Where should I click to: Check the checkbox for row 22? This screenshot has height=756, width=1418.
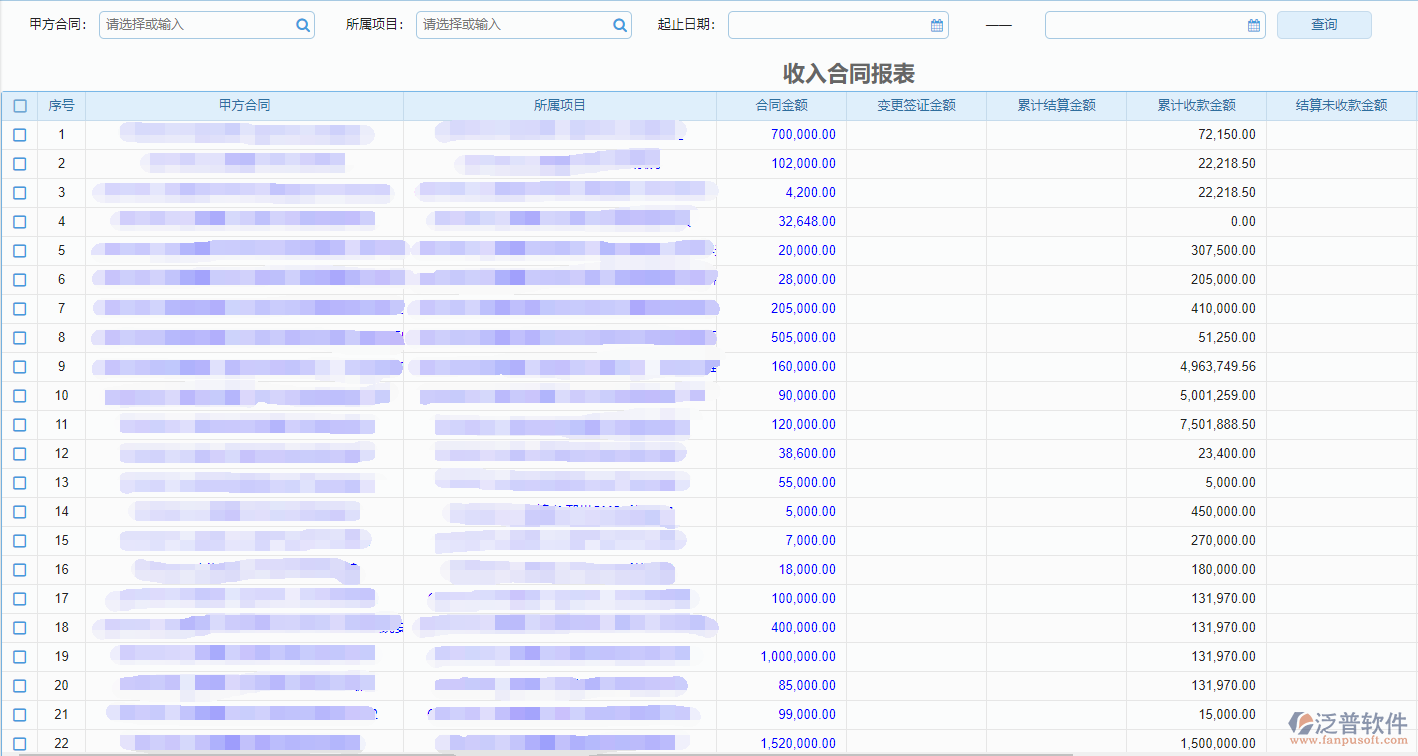(x=19, y=743)
